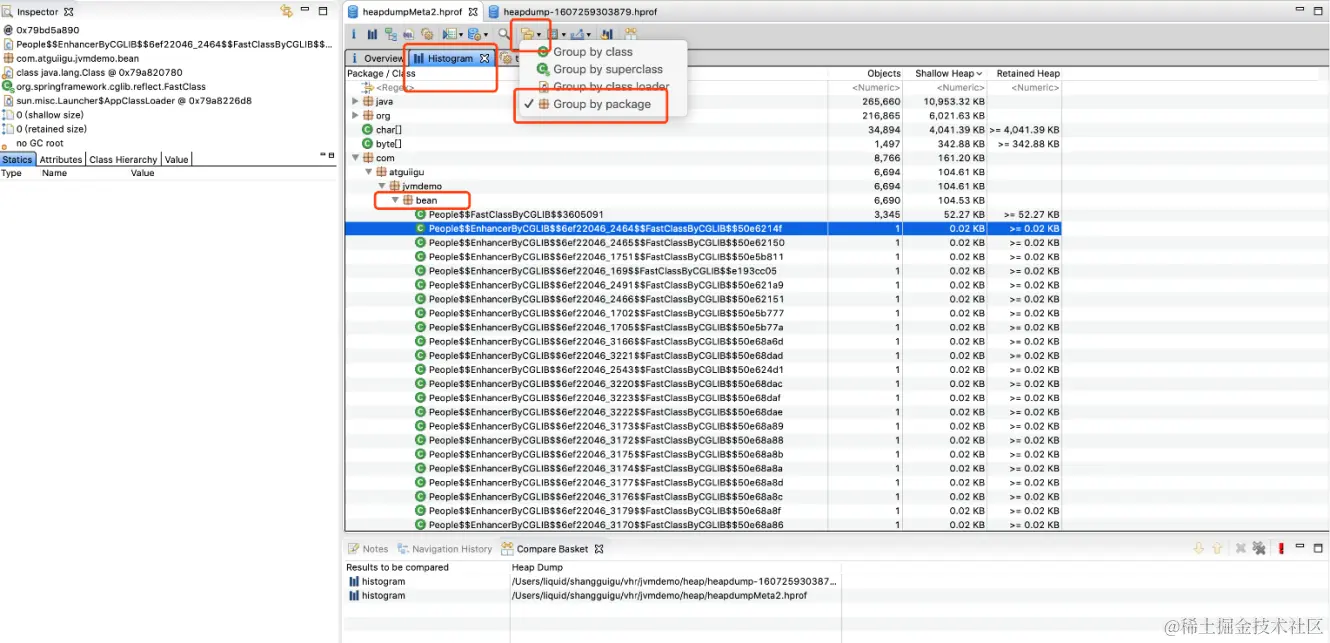Run the reports toolbar icon
The width and height of the screenshot is (1330, 643).
click(449, 34)
